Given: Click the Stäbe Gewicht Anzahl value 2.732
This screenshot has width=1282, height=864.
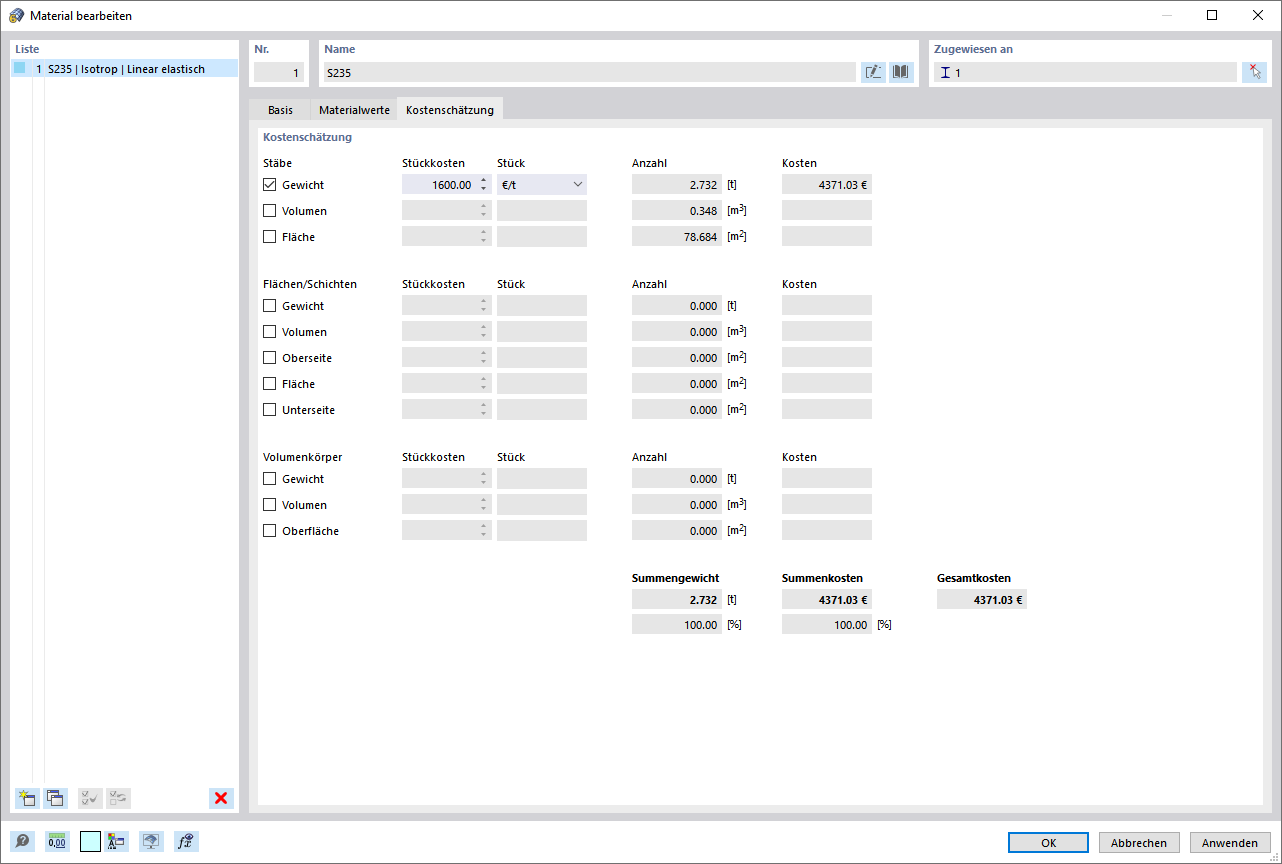Looking at the screenshot, I should pyautogui.click(x=677, y=185).
